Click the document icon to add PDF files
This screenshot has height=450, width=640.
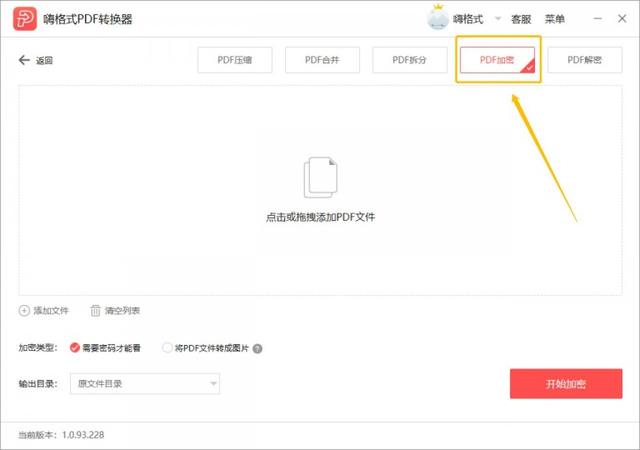(321, 177)
